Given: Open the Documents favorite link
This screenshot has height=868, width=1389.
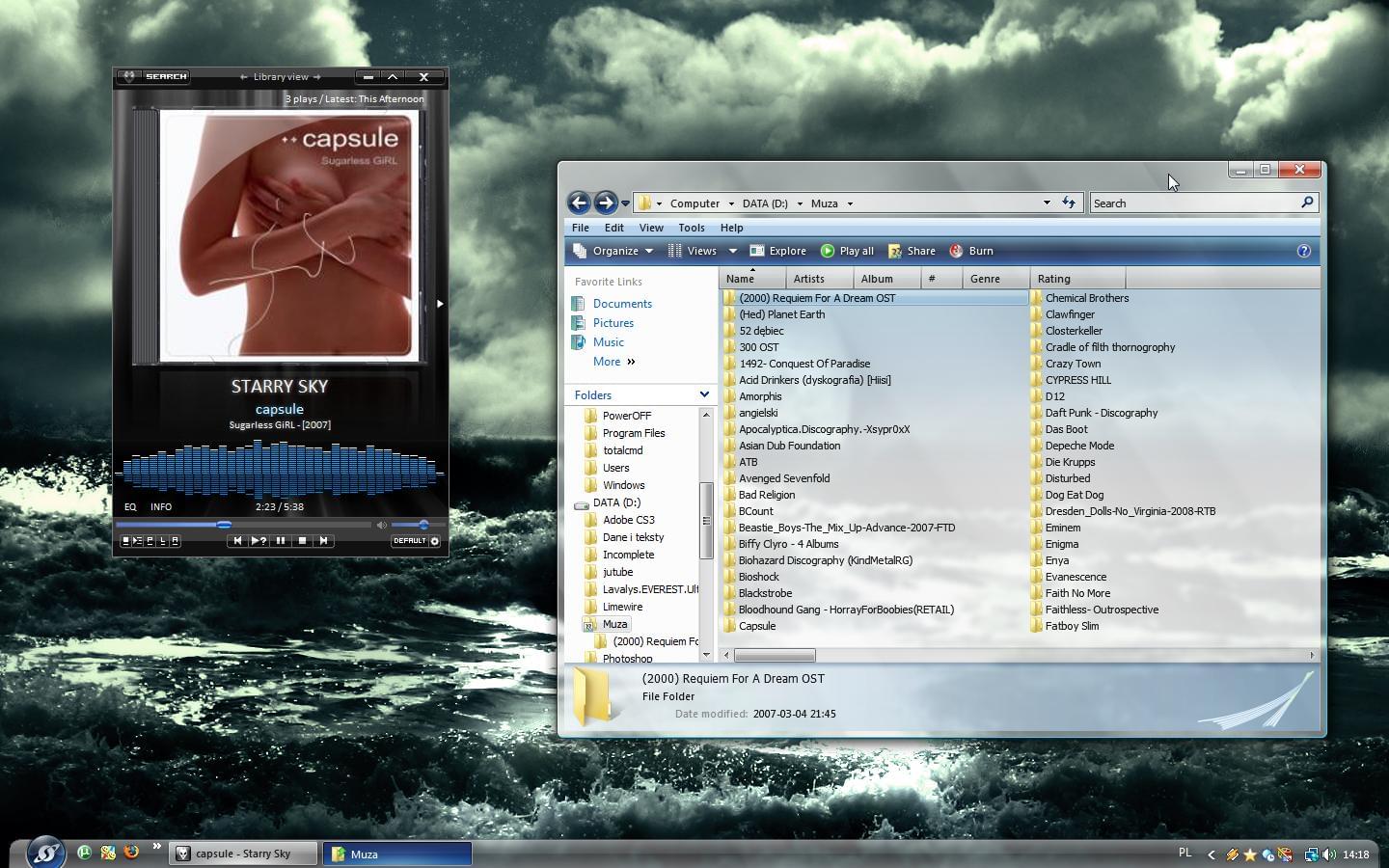Looking at the screenshot, I should click(x=622, y=304).
